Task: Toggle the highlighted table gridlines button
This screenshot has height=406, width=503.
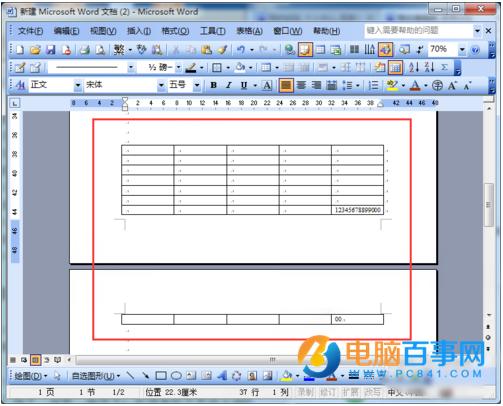Action: coord(395,68)
